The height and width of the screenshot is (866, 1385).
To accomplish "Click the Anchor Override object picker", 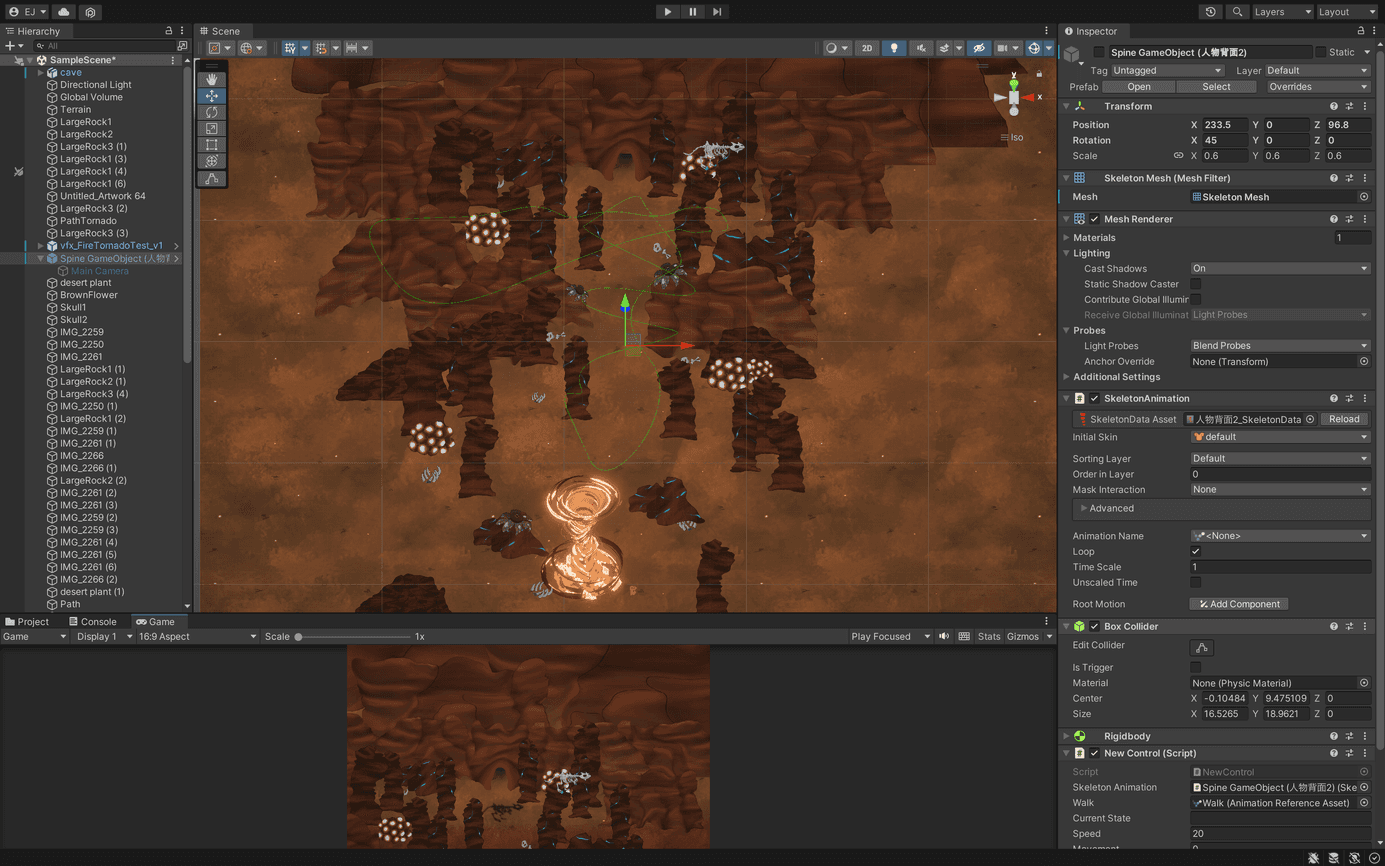I will pos(1364,361).
